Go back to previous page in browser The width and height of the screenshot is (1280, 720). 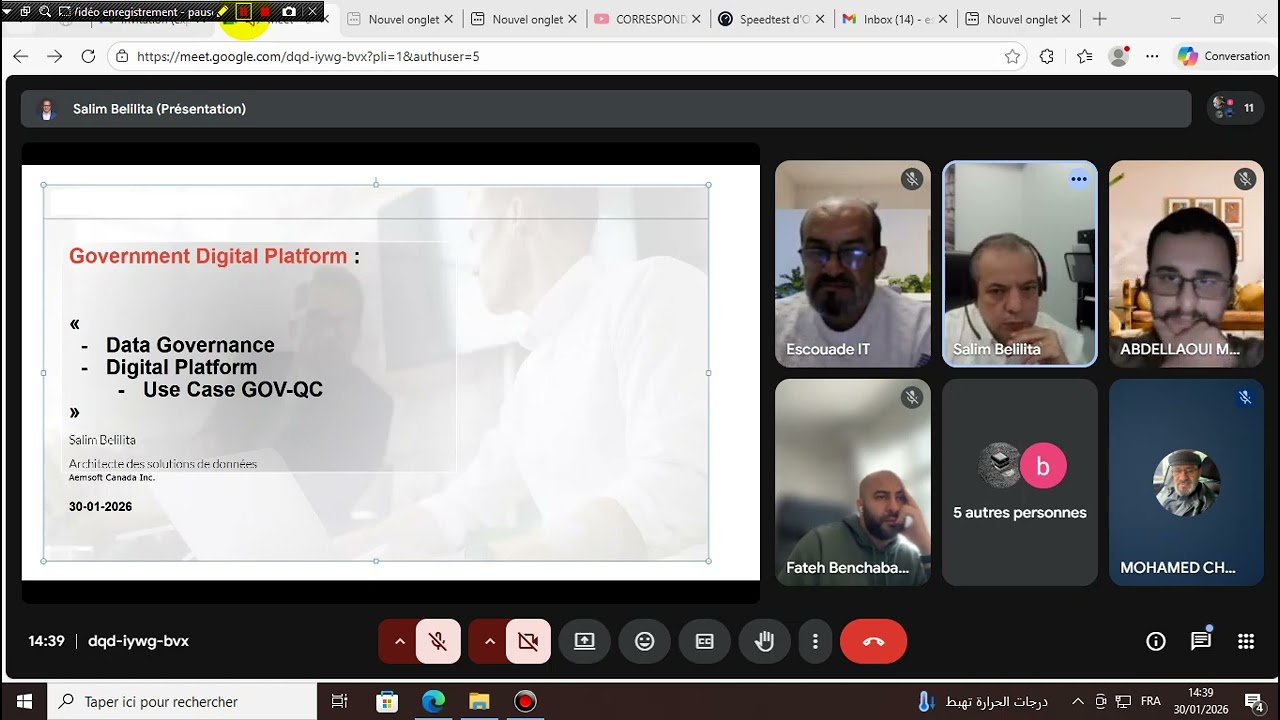pyautogui.click(x=21, y=56)
